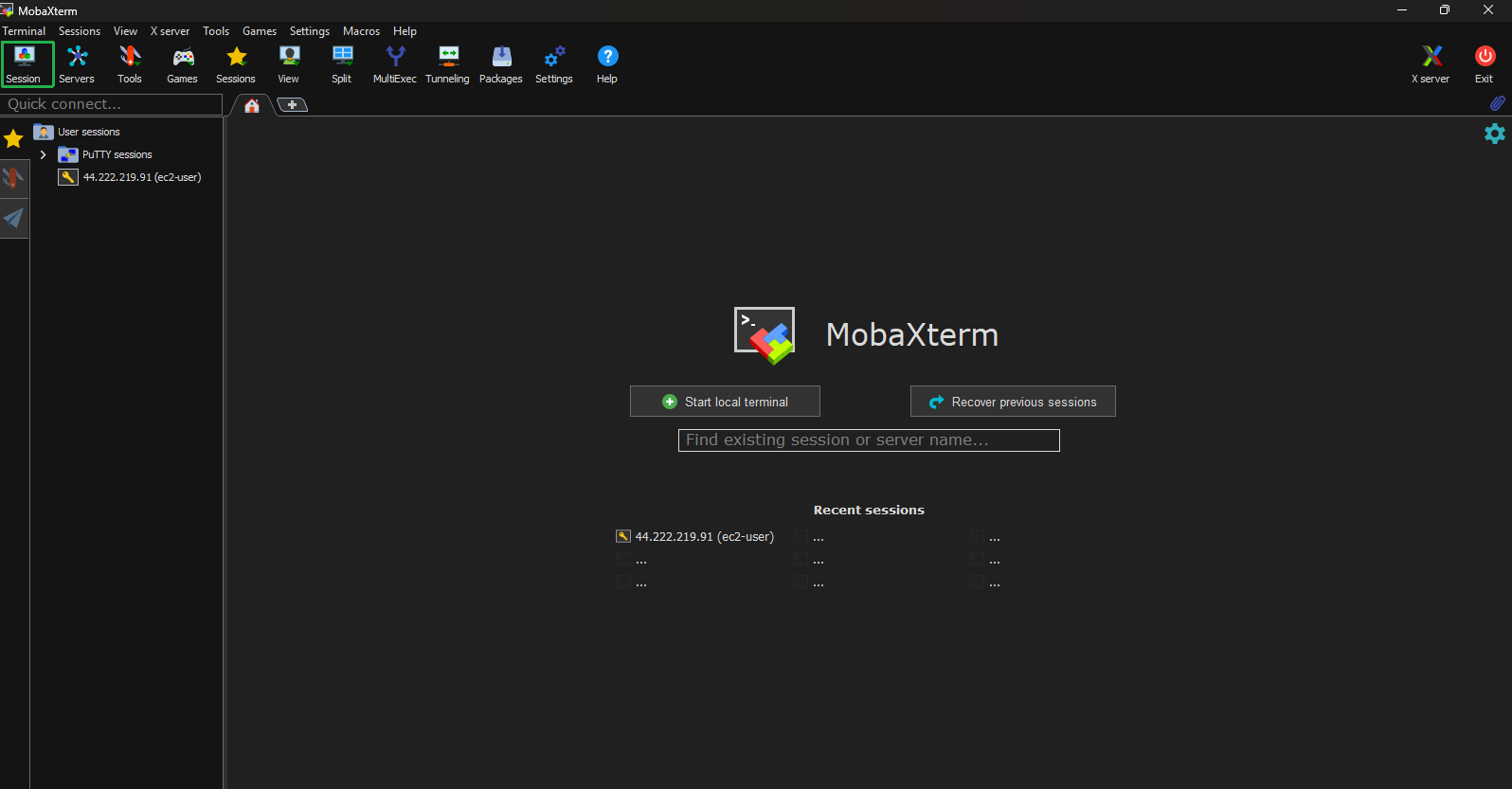Open the Help menu in the menu bar

coord(405,31)
